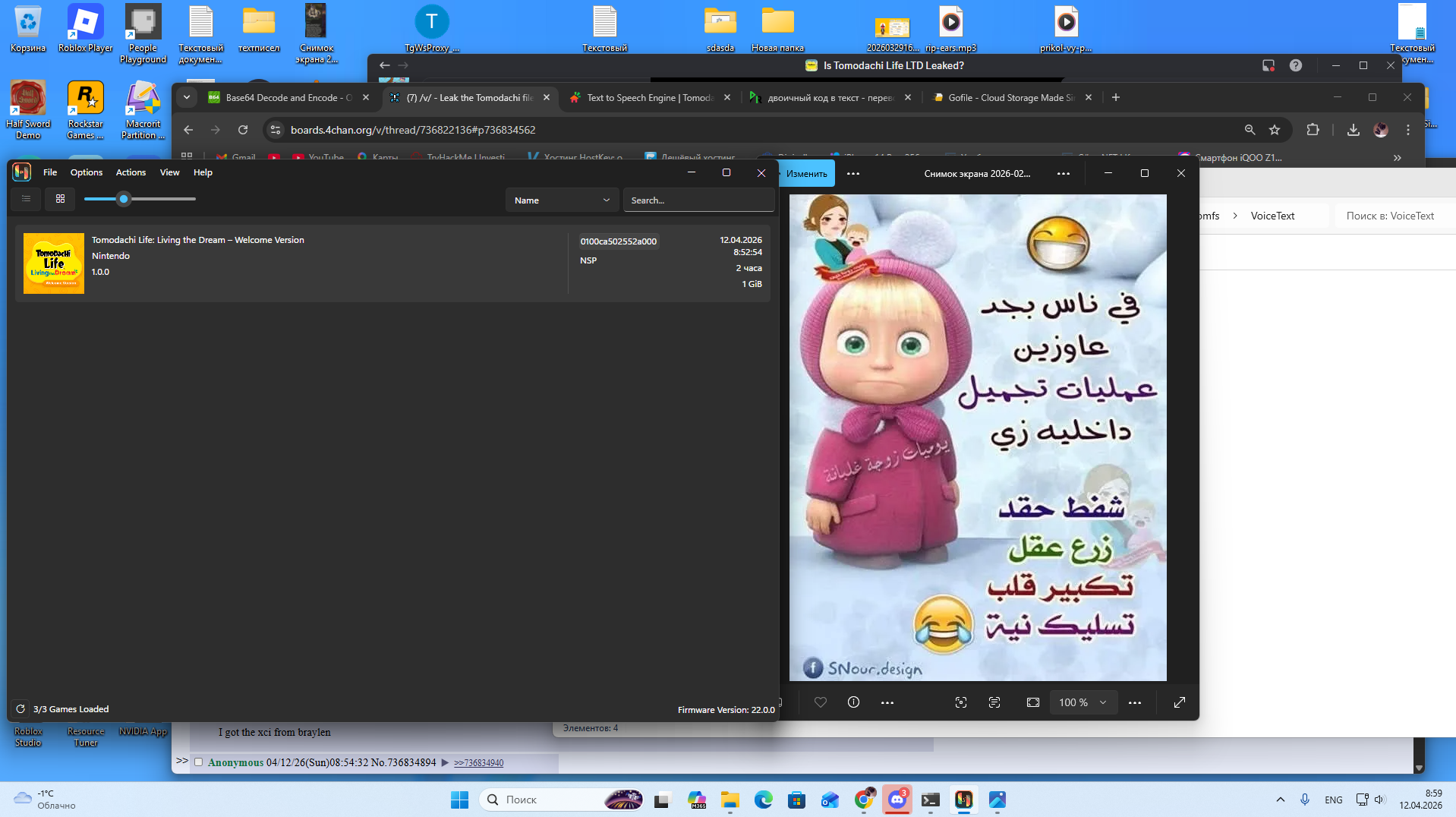Open more options beside the zoom percentage
The image size is (1456, 817).
pyautogui.click(x=1135, y=702)
